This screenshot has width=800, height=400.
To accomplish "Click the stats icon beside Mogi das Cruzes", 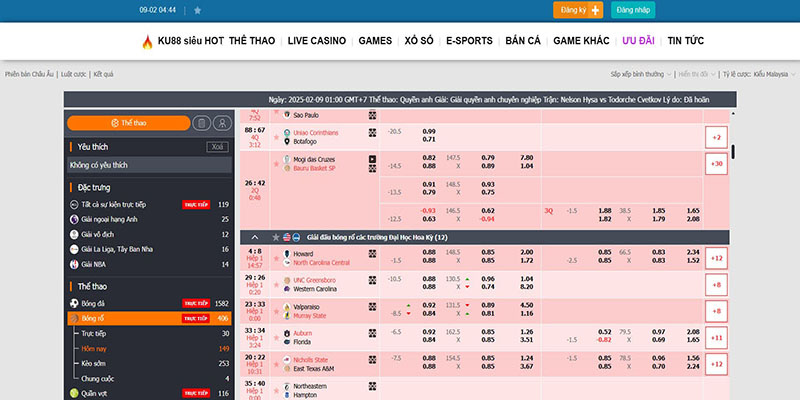I will pyautogui.click(x=373, y=169).
